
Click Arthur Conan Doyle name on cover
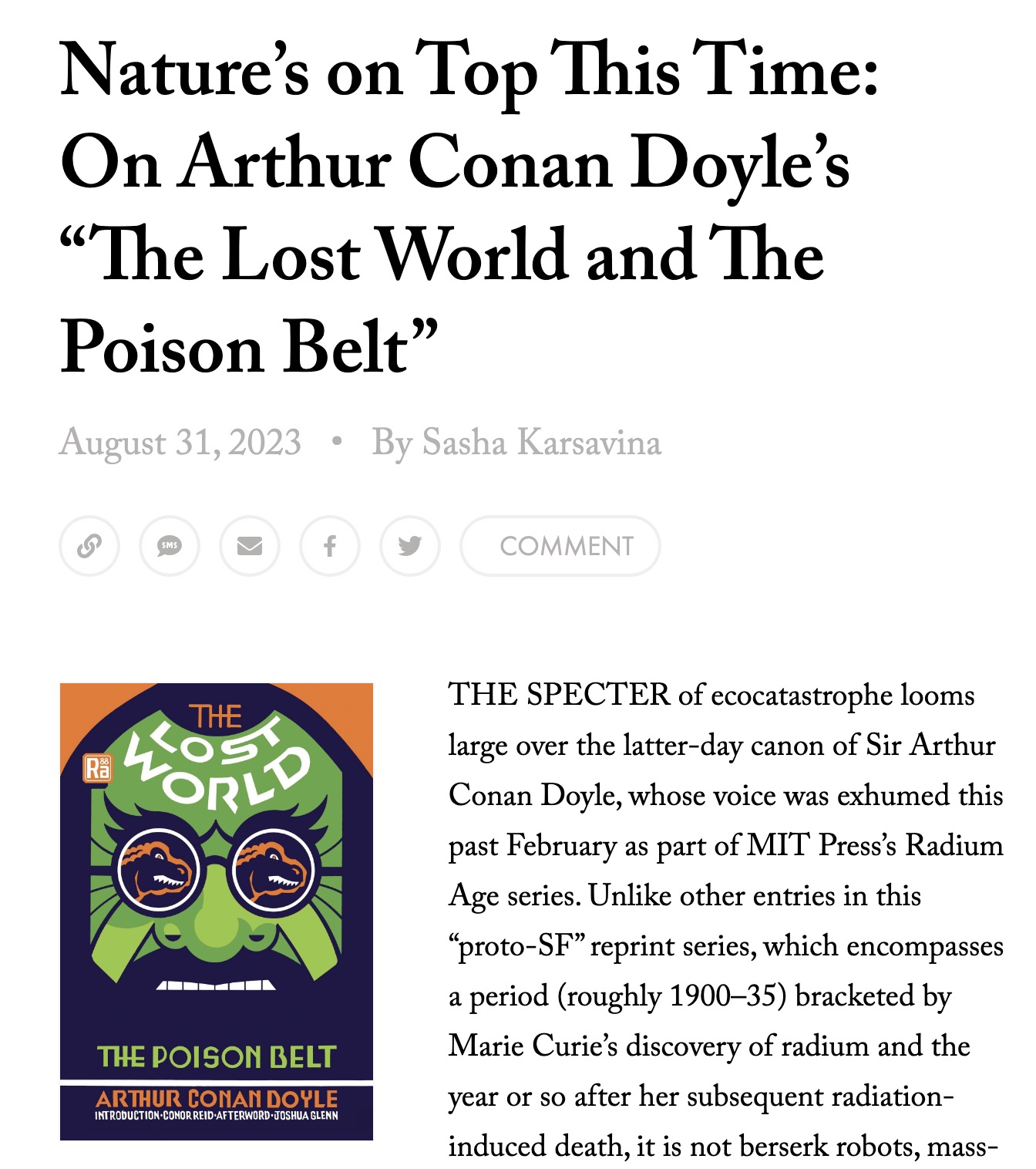pos(217,1098)
